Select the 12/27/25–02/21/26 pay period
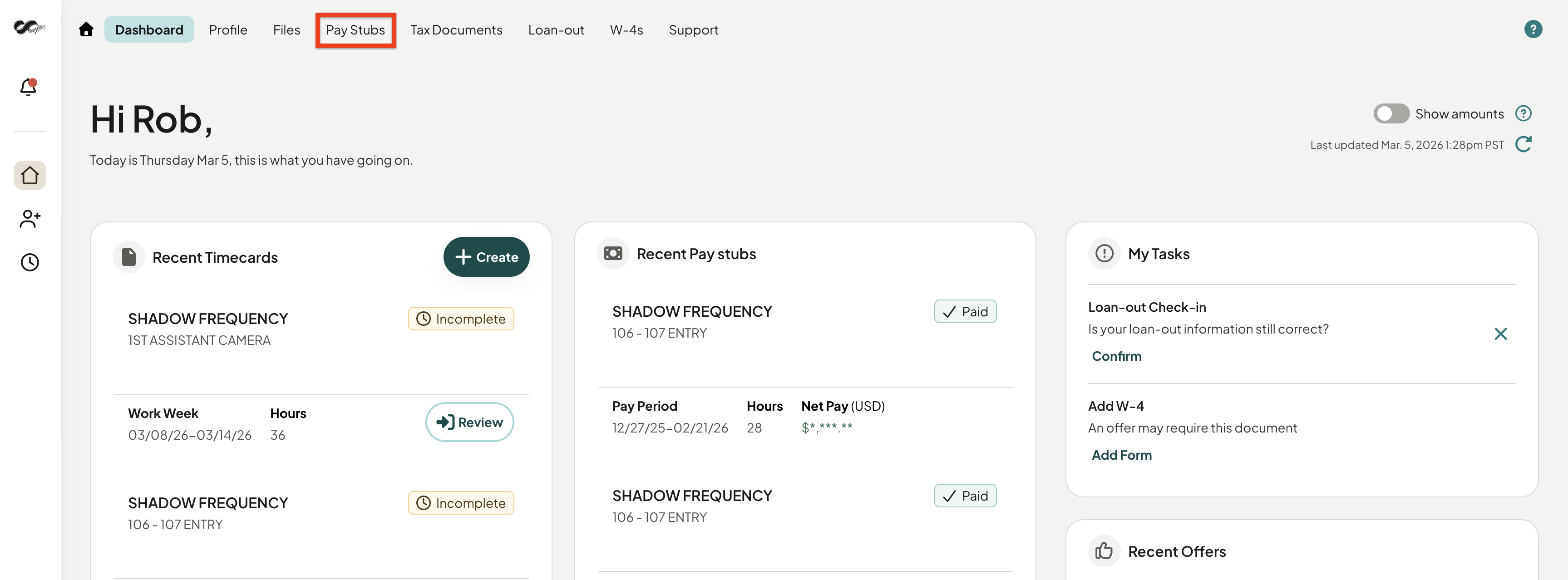The height and width of the screenshot is (580, 1568). (x=670, y=427)
